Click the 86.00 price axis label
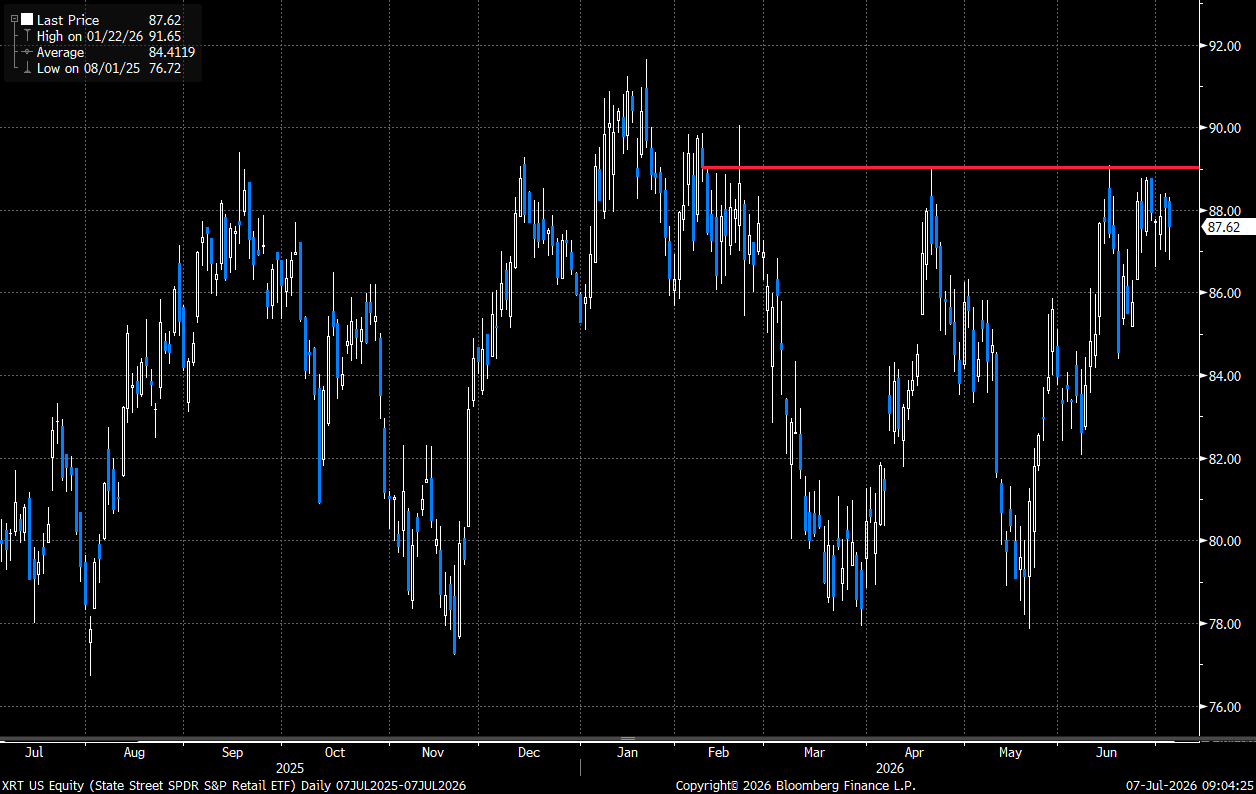This screenshot has width=1256, height=794. click(x=1224, y=293)
